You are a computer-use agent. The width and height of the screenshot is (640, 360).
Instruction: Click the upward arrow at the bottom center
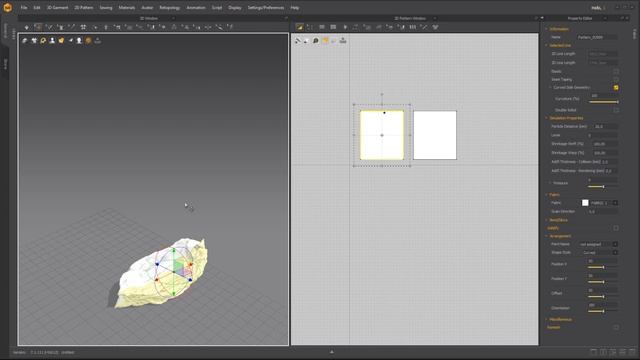(331, 352)
